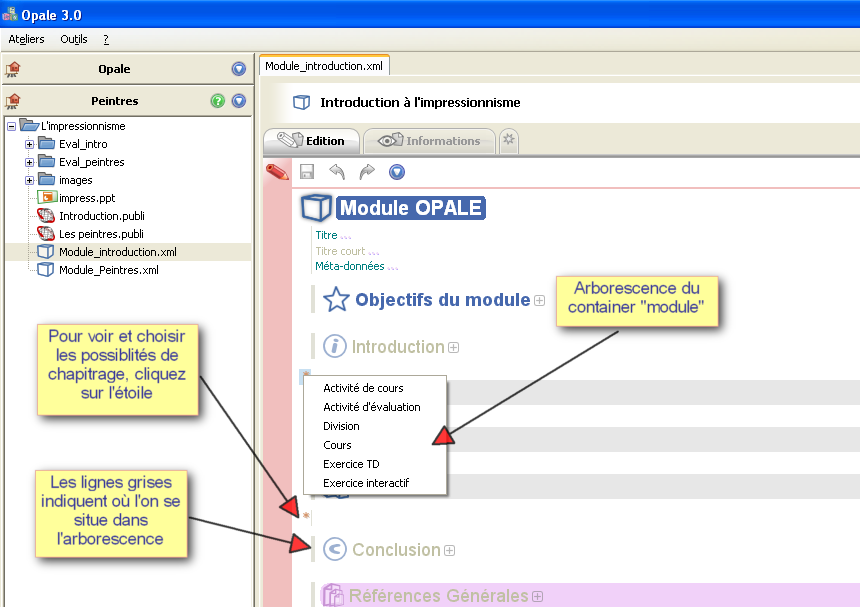860x607 pixels.
Task: Expand the Eval_intro folder
Action: (30, 145)
